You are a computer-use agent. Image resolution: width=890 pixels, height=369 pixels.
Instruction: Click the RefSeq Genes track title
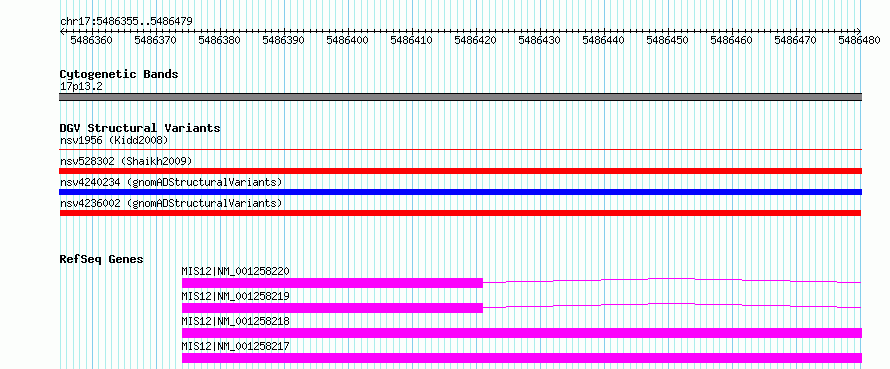click(x=102, y=259)
